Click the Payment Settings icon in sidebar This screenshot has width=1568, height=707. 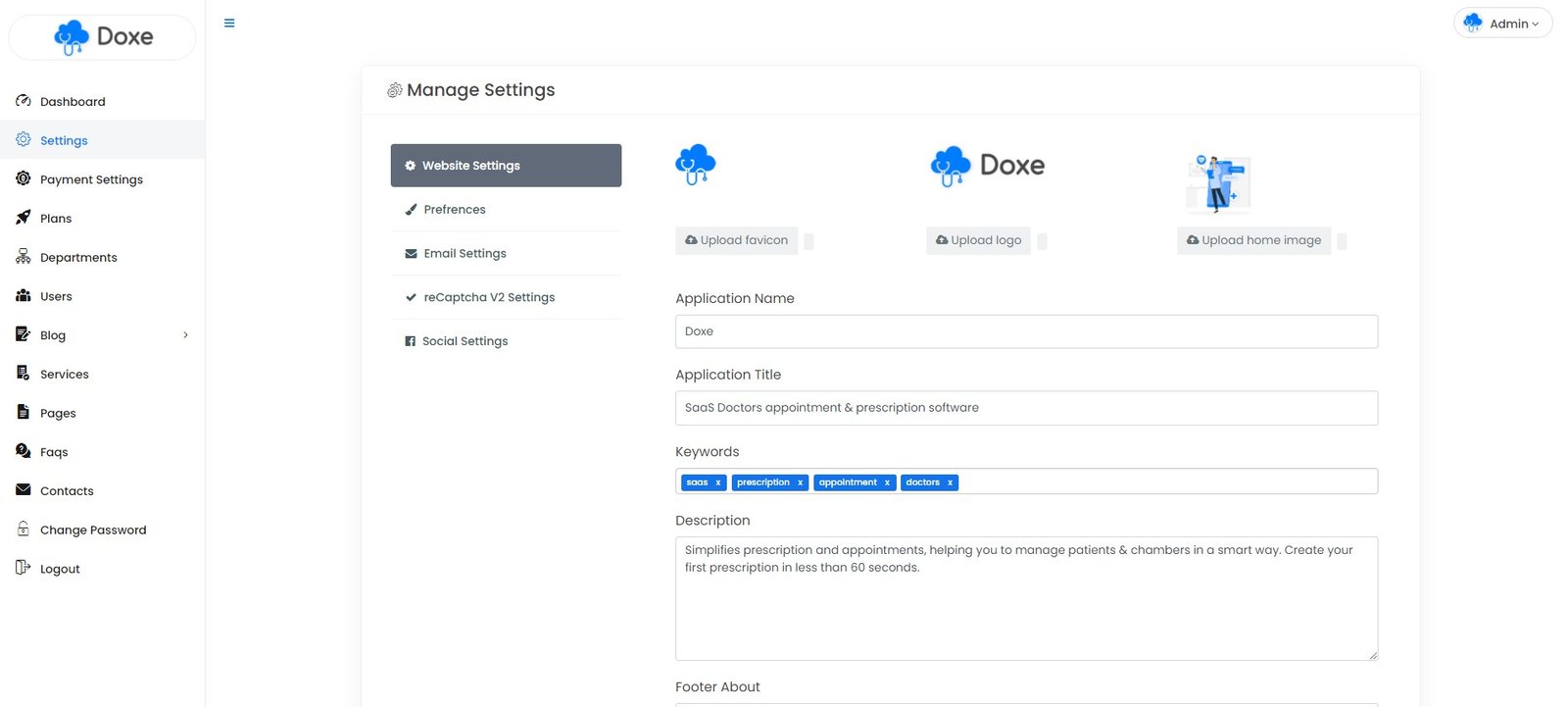point(24,178)
